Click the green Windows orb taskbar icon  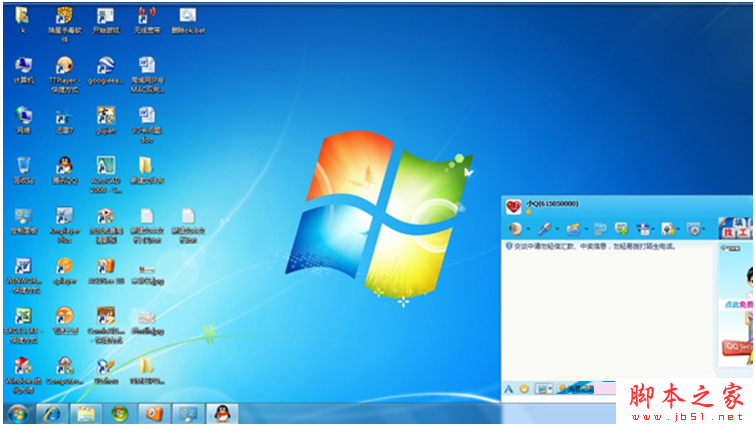119,414
